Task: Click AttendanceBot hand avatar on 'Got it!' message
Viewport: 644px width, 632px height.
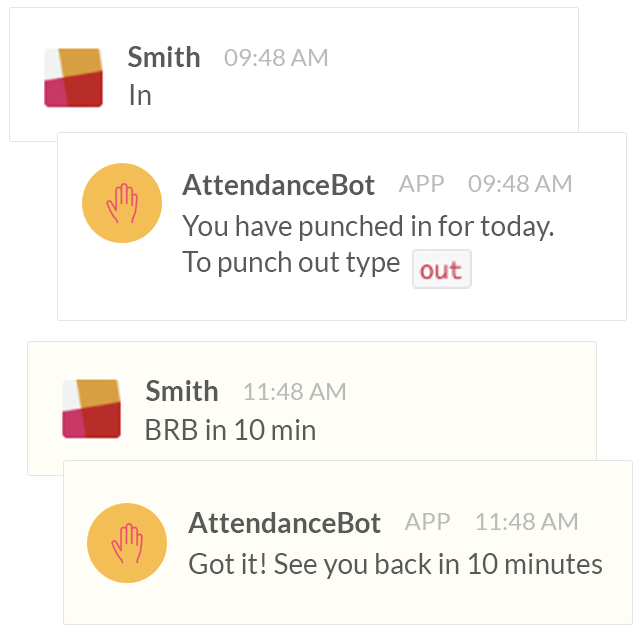Action: point(127,543)
